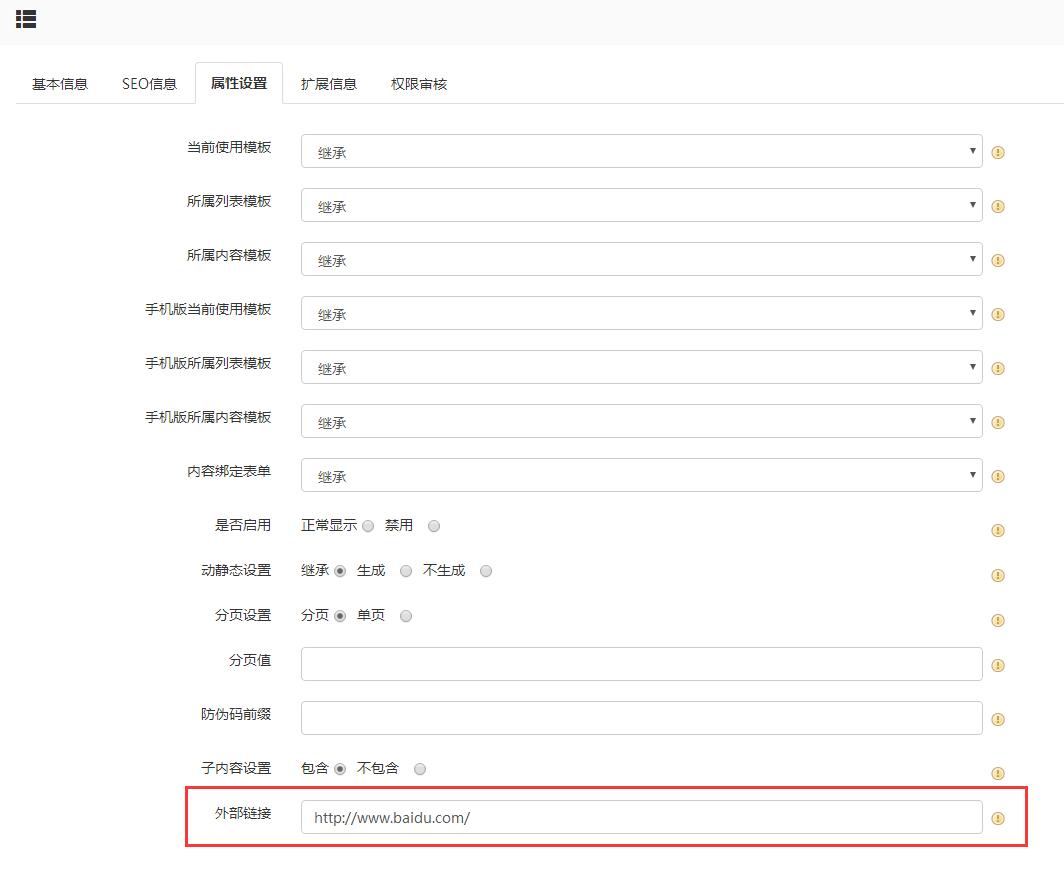1064x876 pixels.
Task: Click the warning icon beside 是否启用
Action: 997,530
